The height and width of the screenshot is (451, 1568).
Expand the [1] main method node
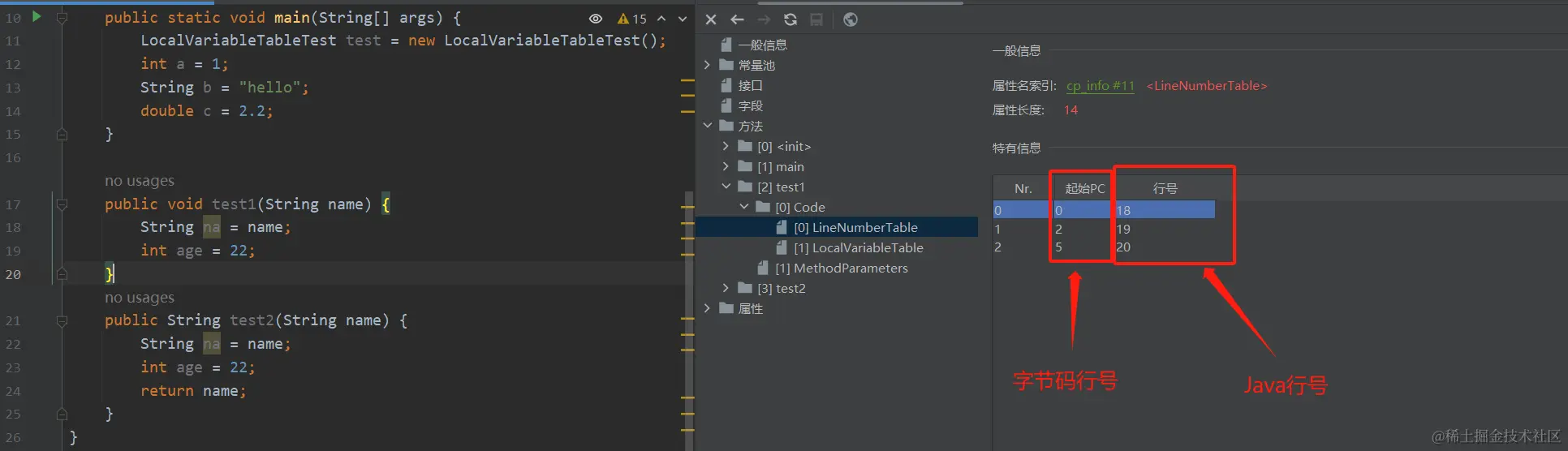726,166
